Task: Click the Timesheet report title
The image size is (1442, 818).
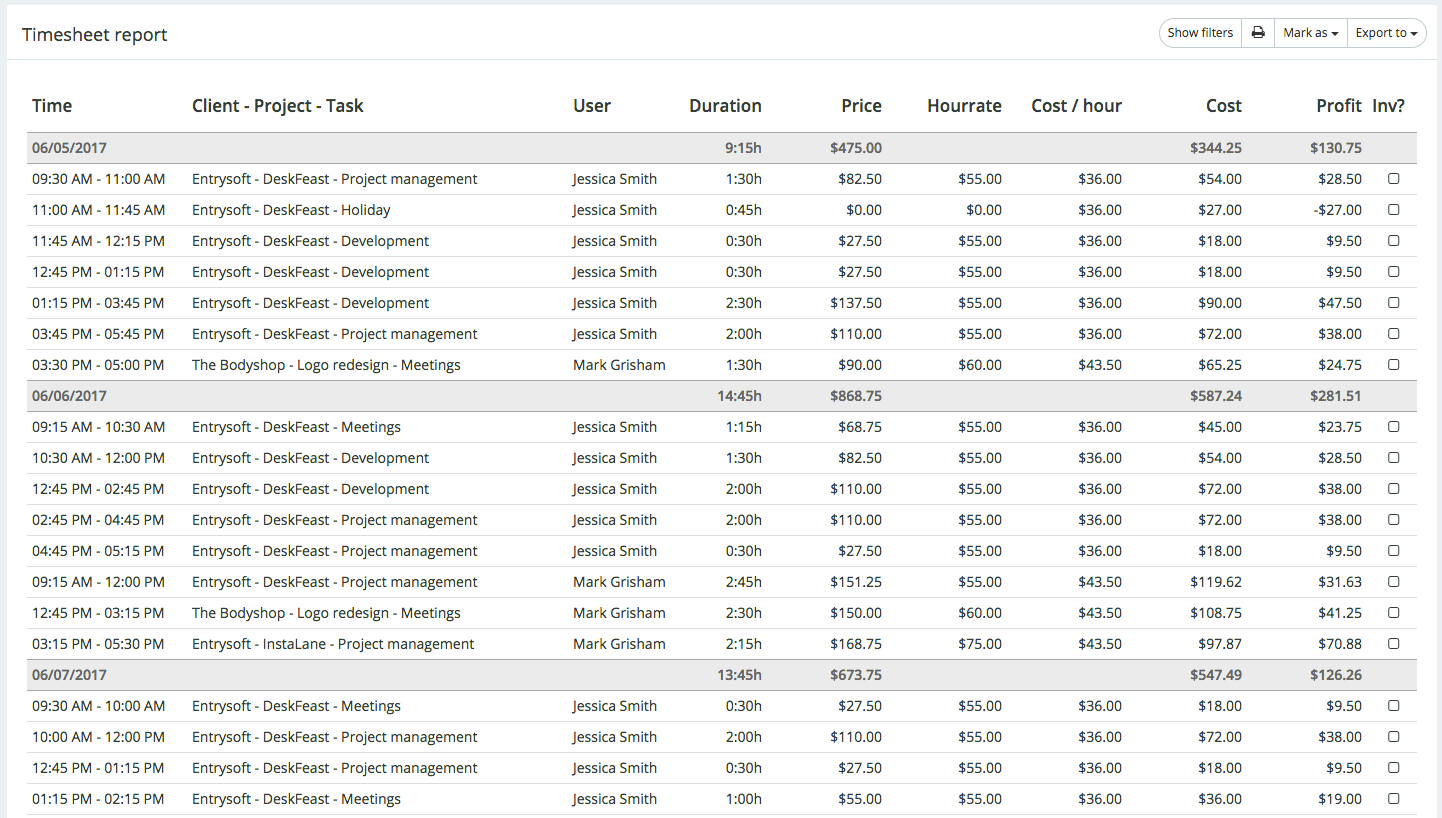Action: pyautogui.click(x=95, y=35)
